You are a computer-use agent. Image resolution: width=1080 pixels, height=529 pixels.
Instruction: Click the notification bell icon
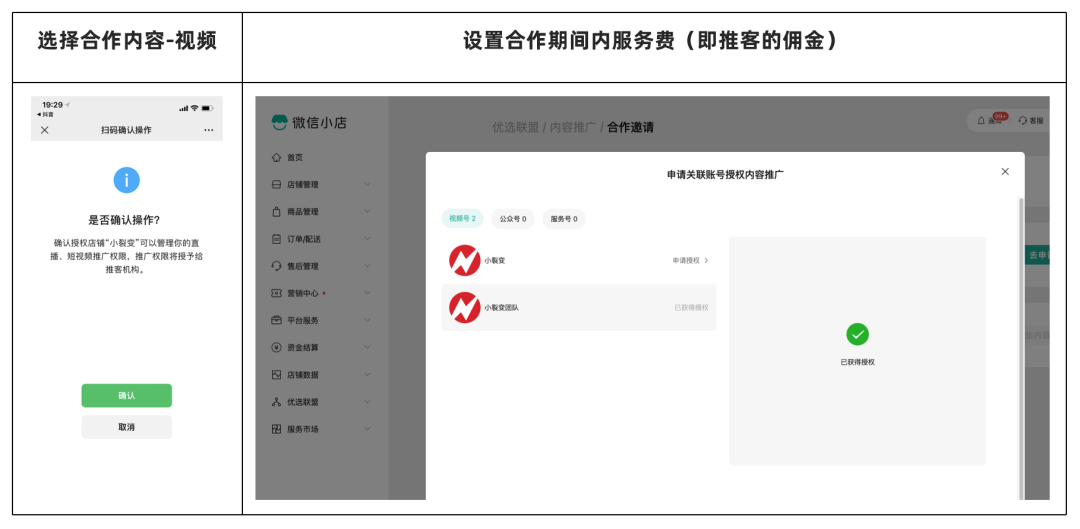(982, 121)
